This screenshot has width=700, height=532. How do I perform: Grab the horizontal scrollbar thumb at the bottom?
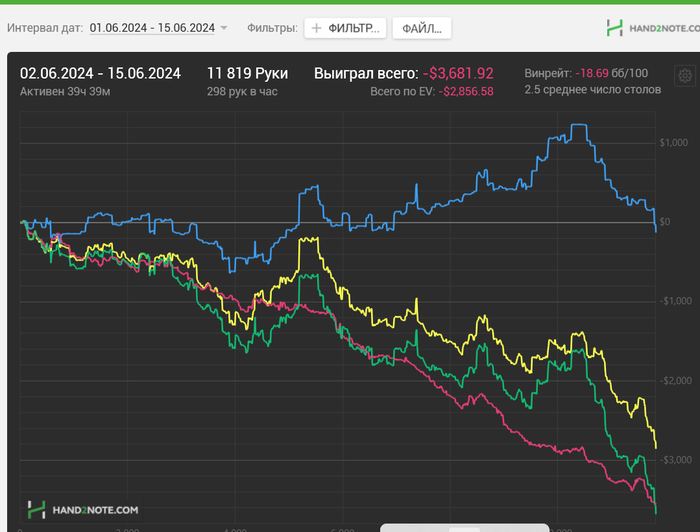464,528
